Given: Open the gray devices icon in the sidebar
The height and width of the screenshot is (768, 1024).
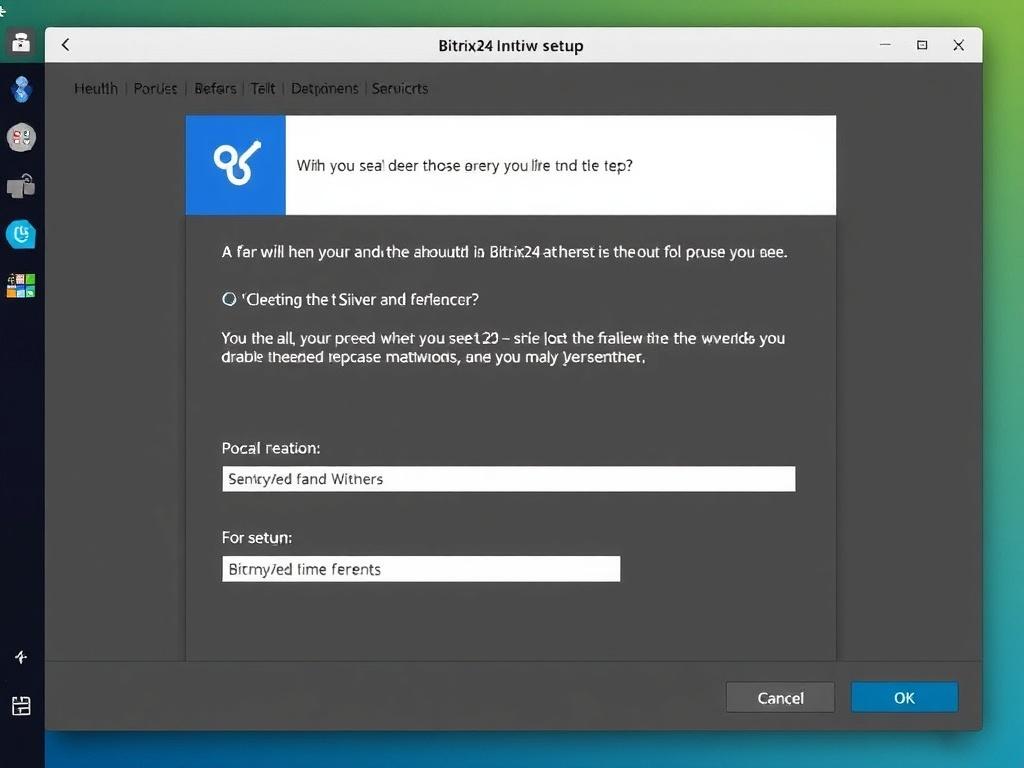Looking at the screenshot, I should point(21,186).
